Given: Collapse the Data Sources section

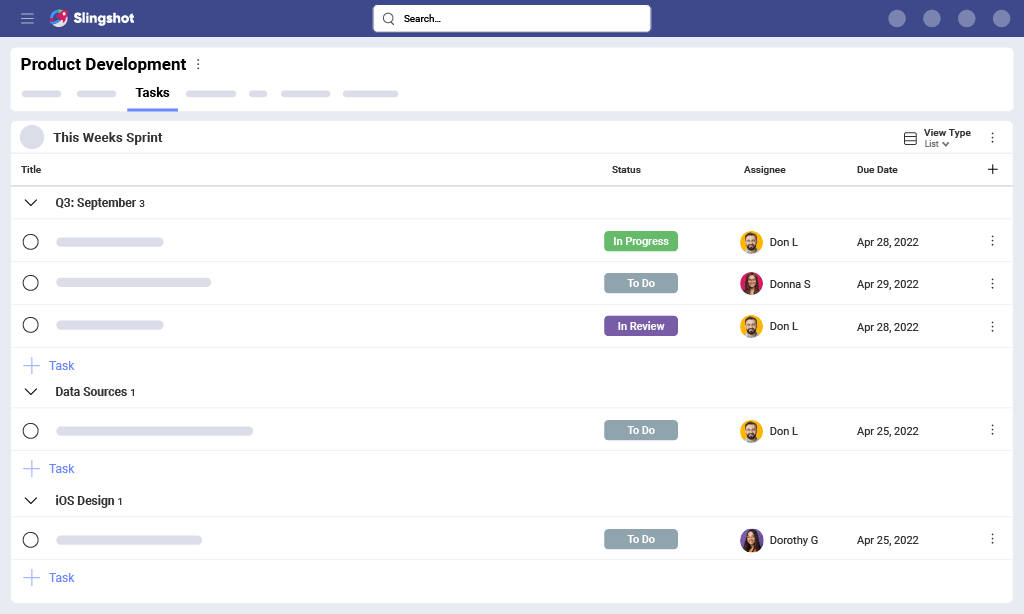Looking at the screenshot, I should coord(31,392).
